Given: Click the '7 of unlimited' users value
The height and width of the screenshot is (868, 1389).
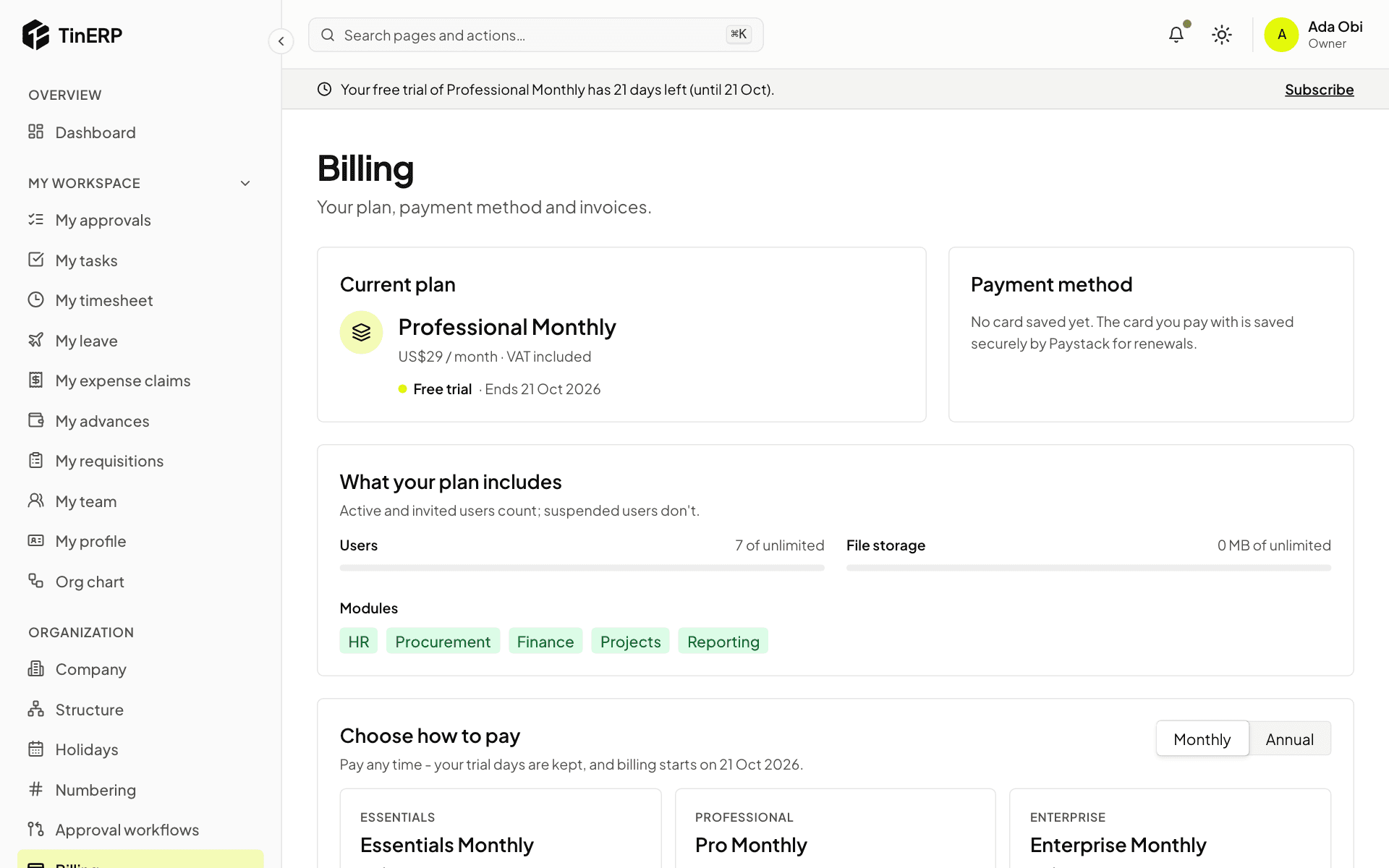Looking at the screenshot, I should [779, 545].
